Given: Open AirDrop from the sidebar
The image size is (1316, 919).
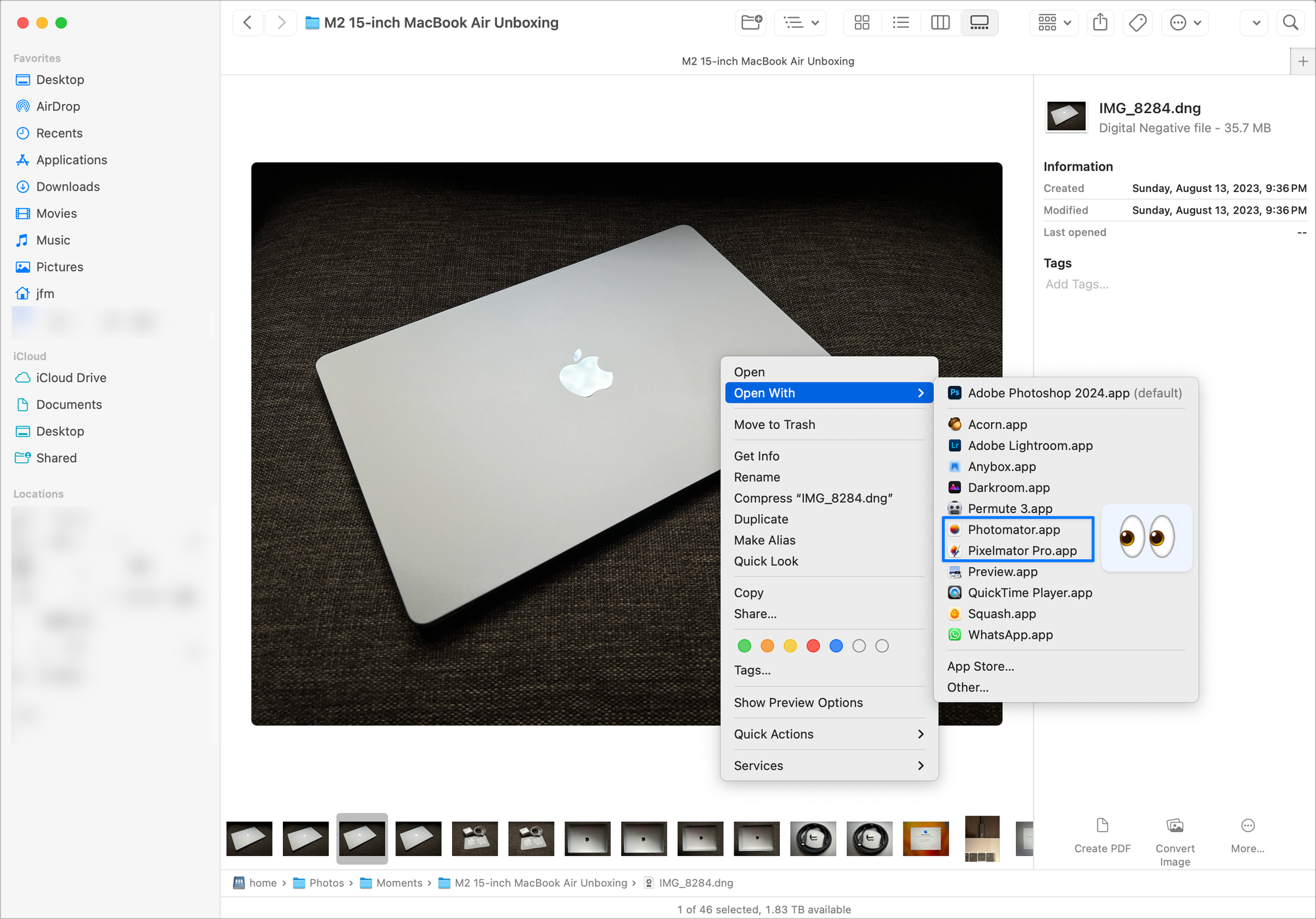Looking at the screenshot, I should tap(57, 106).
